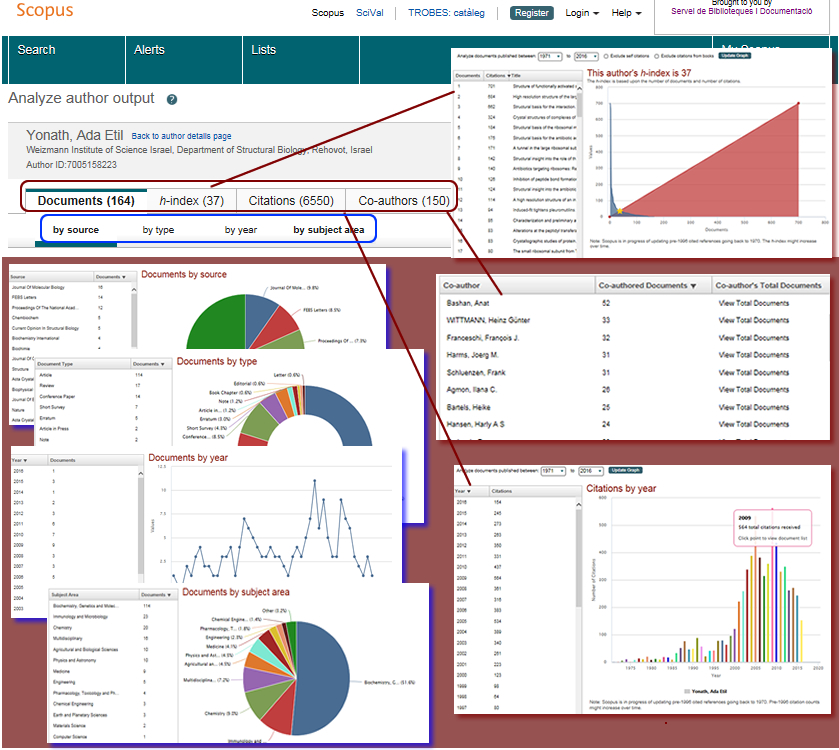Expand the Help dropdown menu

(626, 13)
